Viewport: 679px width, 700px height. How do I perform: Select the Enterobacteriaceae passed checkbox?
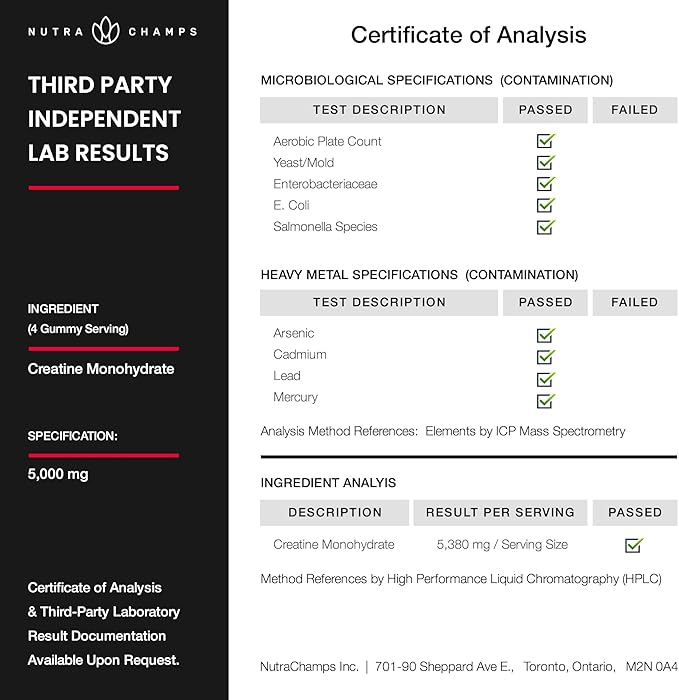(545, 184)
